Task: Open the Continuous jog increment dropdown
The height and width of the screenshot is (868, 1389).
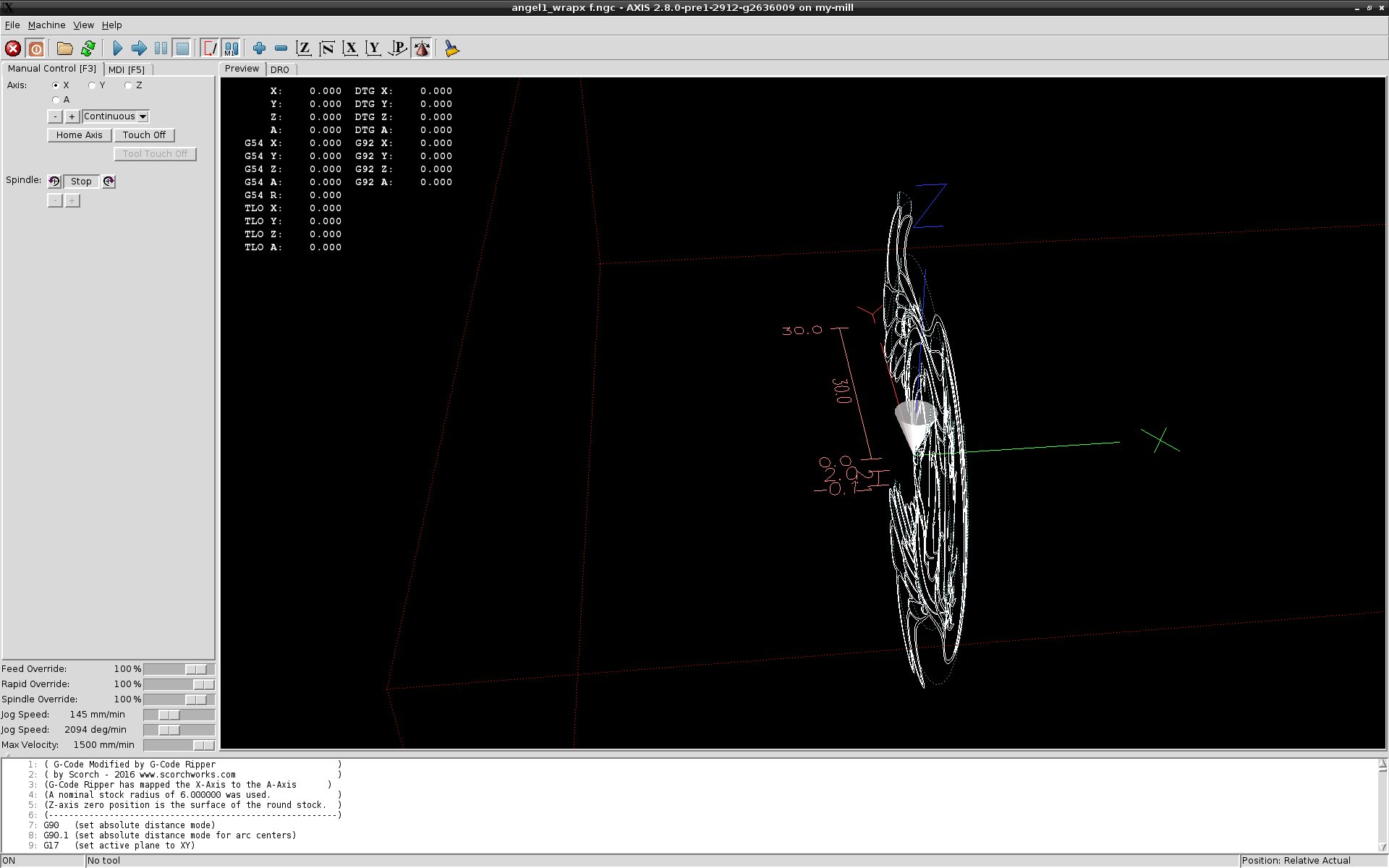Action: tap(143, 116)
